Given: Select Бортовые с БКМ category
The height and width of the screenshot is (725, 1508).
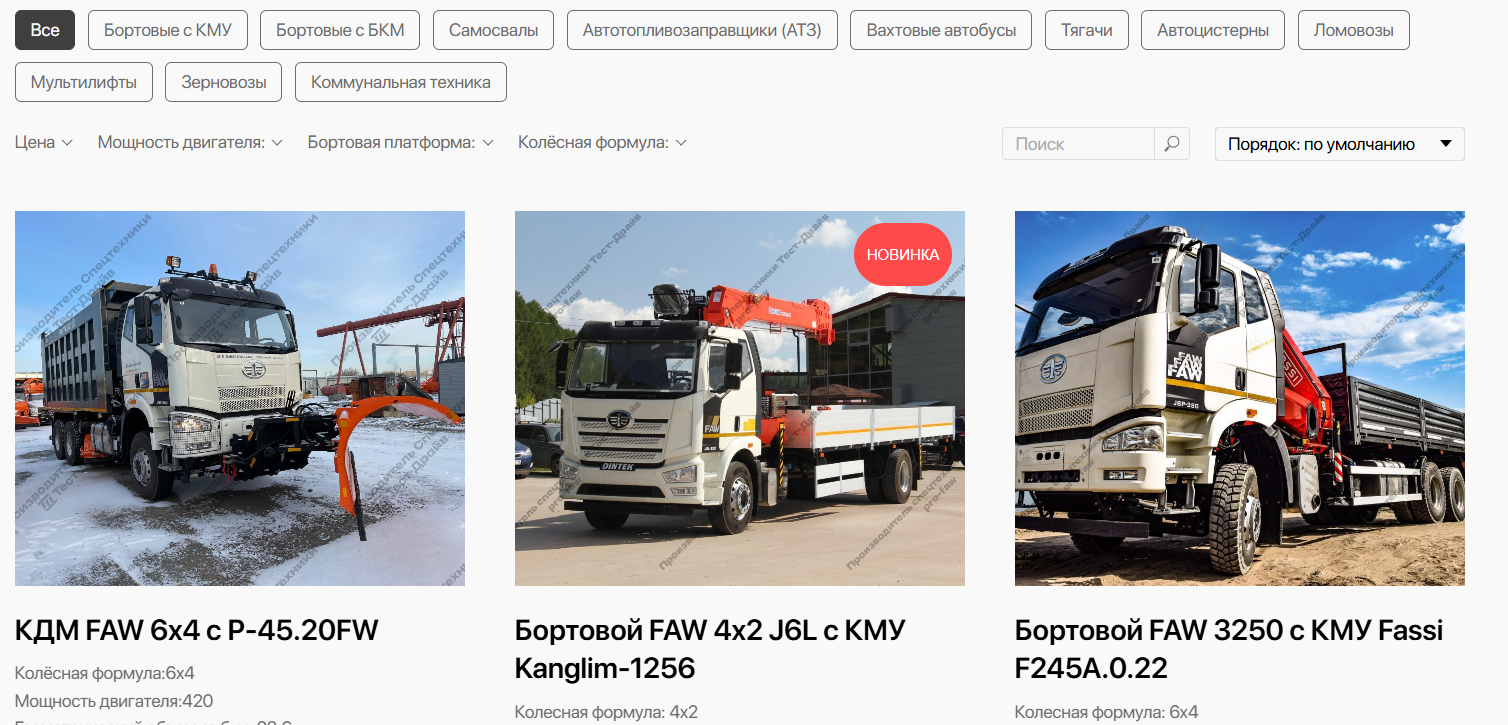Looking at the screenshot, I should point(340,30).
